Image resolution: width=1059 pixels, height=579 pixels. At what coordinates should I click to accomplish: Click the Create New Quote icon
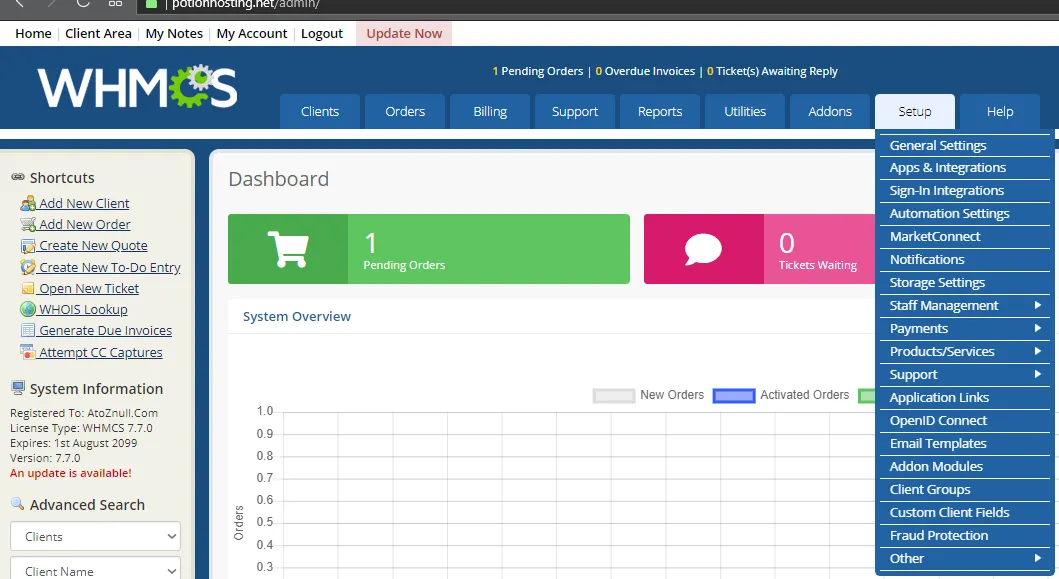(x=28, y=246)
